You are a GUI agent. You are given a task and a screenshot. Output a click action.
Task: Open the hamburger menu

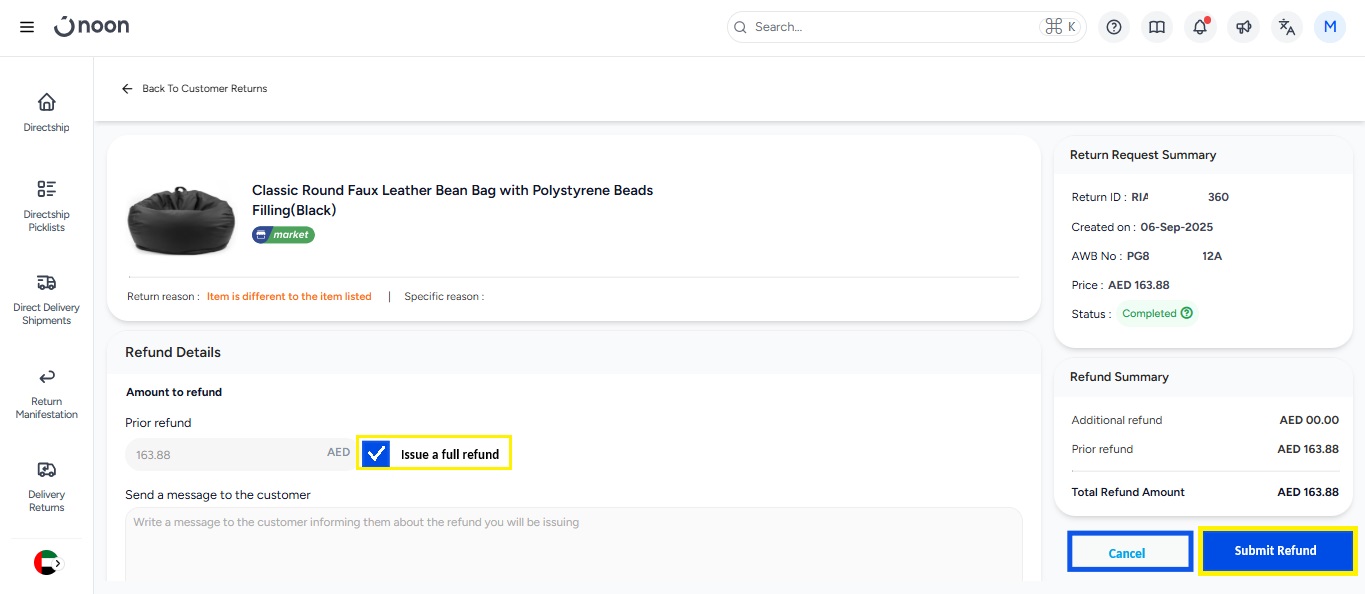coord(27,27)
